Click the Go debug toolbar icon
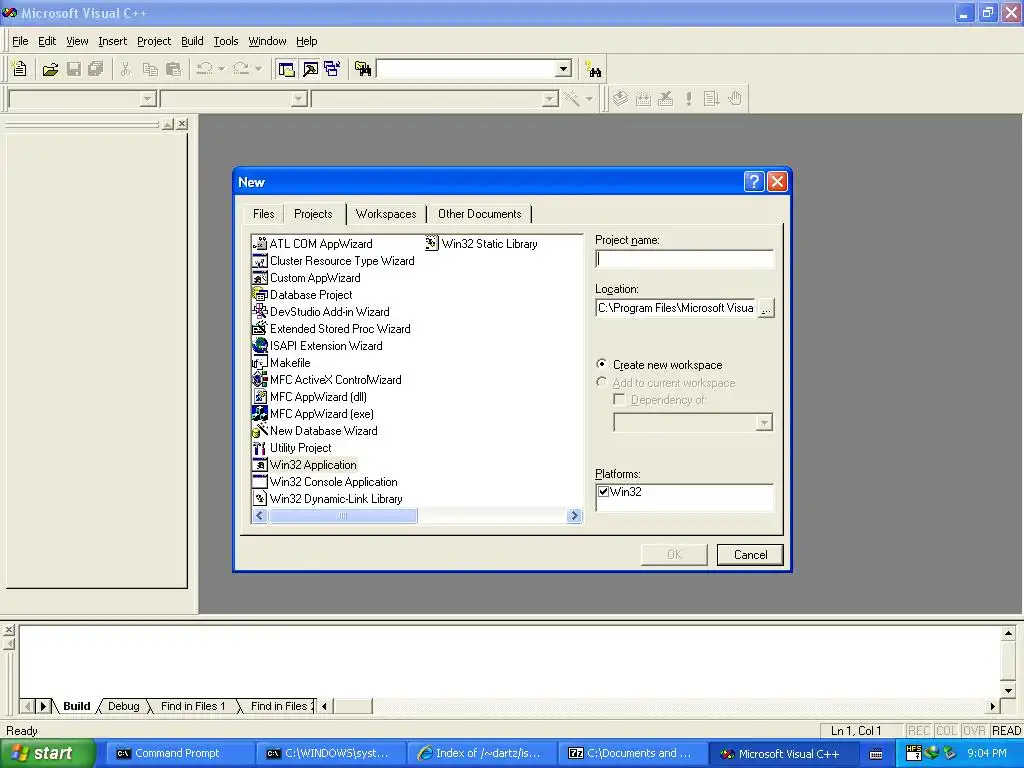The height and width of the screenshot is (768, 1024). pos(711,99)
